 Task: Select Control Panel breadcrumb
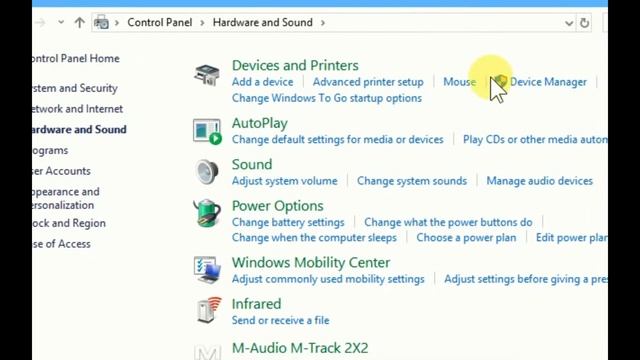[x=160, y=22]
